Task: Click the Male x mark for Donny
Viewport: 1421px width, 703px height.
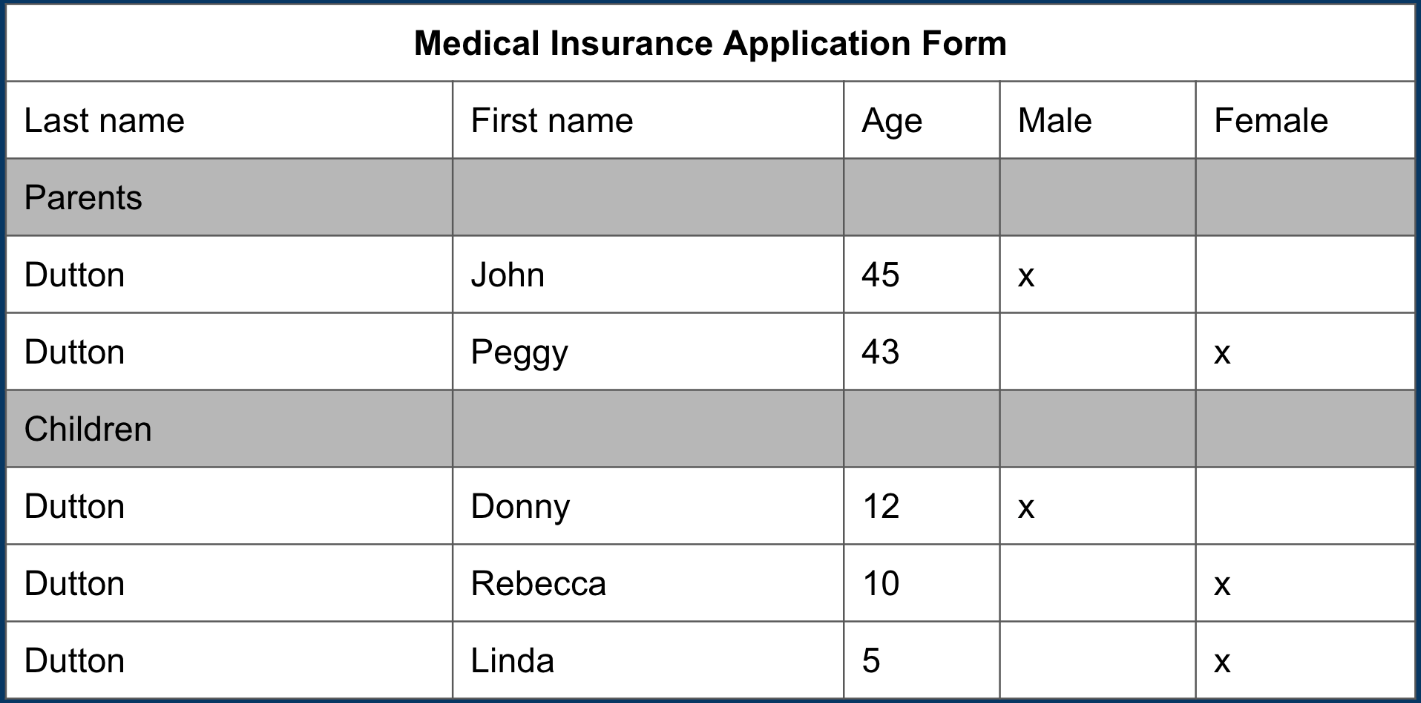Action: point(1026,508)
